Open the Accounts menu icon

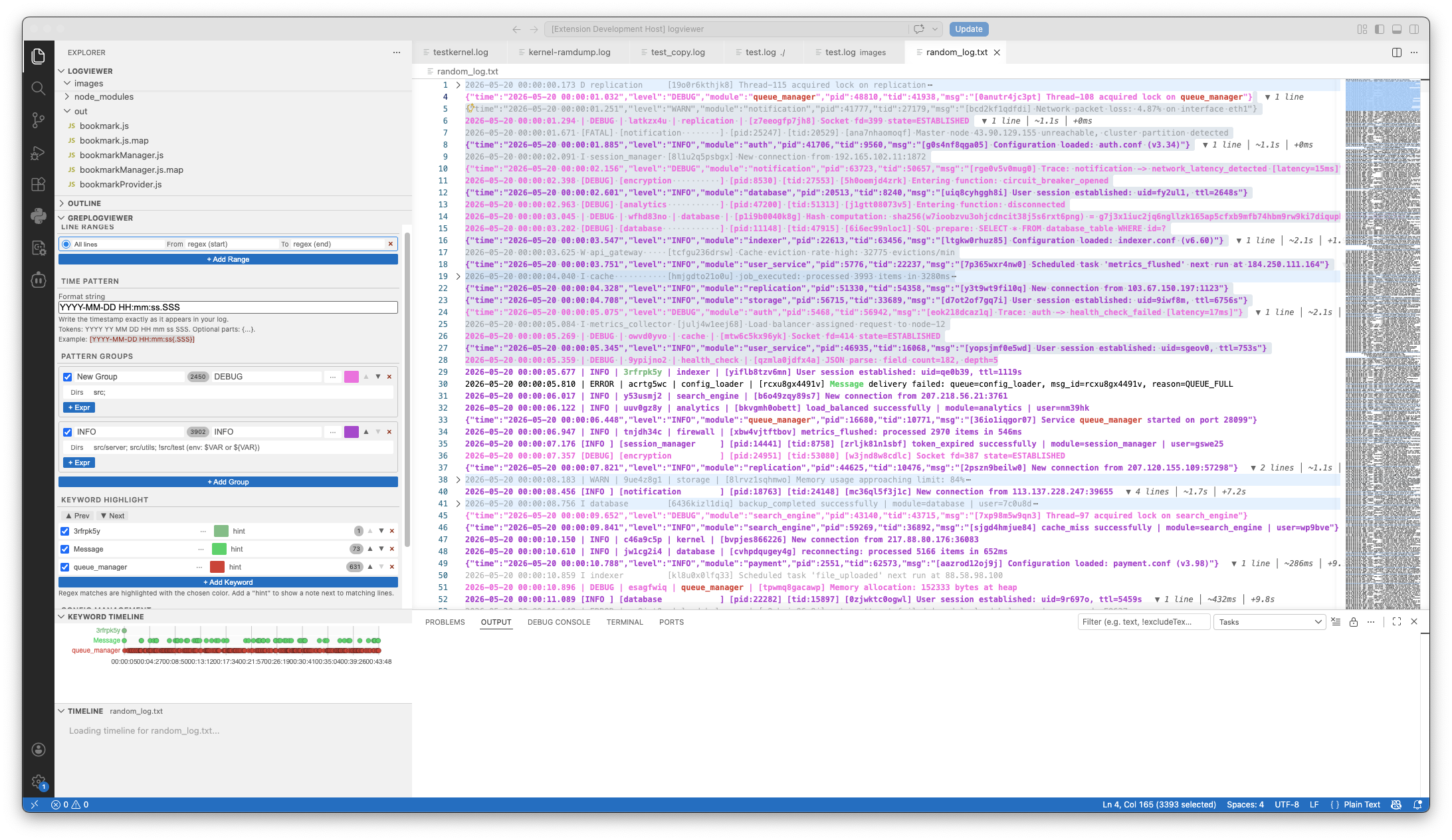[x=39, y=750]
